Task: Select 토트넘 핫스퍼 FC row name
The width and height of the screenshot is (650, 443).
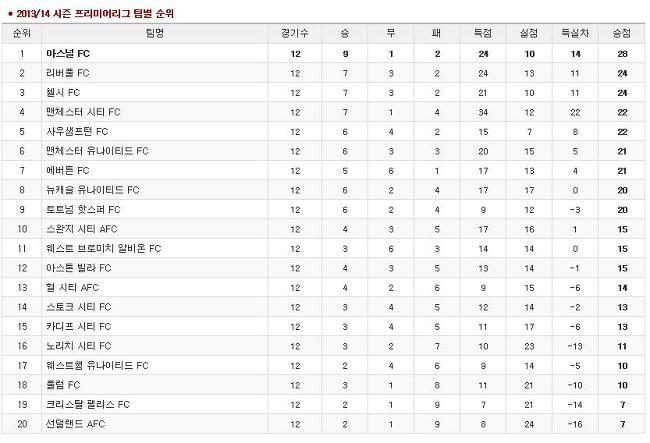Action: click(x=83, y=209)
